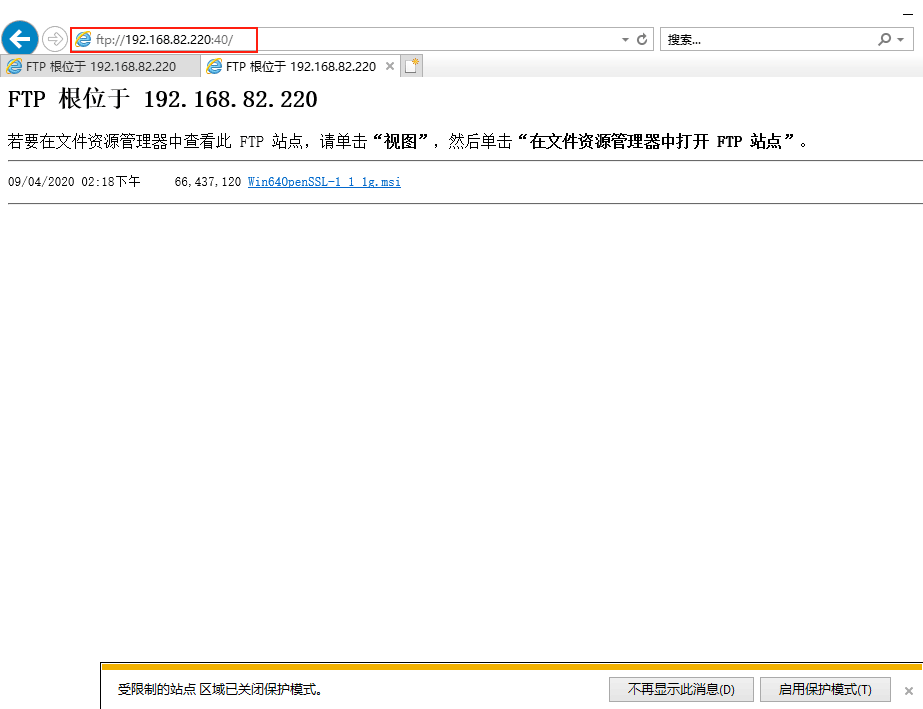Click the favicon on the first FTP tab
This screenshot has height=709, width=923.
tap(14, 64)
